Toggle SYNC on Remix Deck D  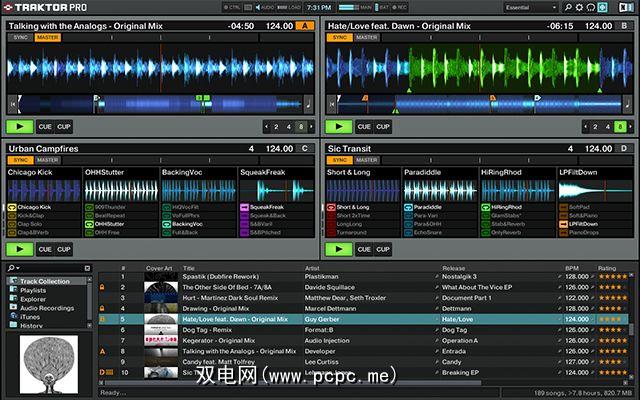click(340, 160)
